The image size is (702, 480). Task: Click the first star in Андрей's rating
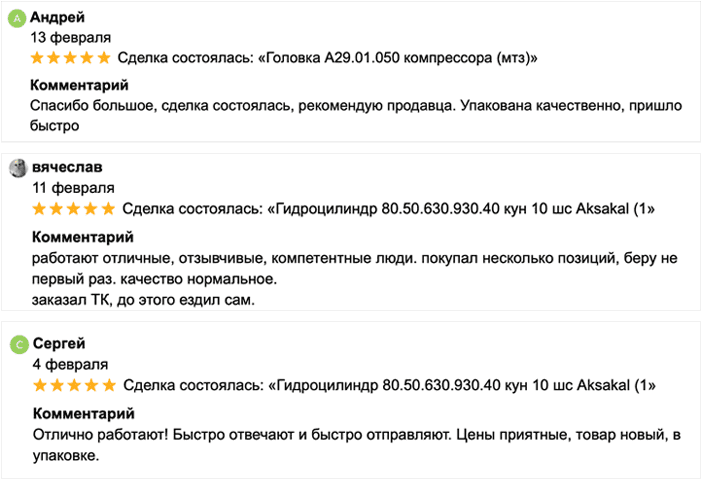[x=39, y=57]
